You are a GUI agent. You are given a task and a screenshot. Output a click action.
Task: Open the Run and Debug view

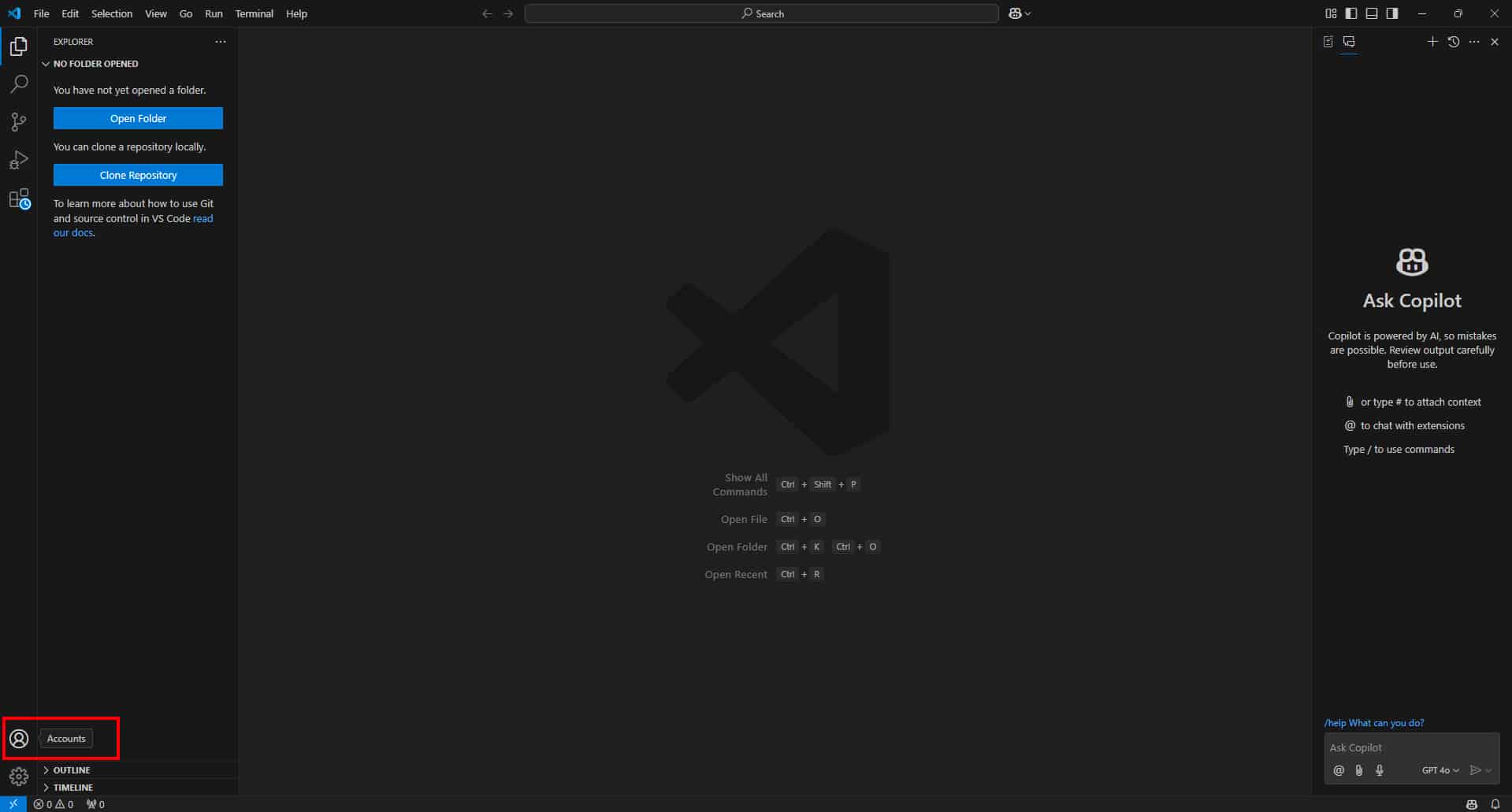click(x=19, y=160)
